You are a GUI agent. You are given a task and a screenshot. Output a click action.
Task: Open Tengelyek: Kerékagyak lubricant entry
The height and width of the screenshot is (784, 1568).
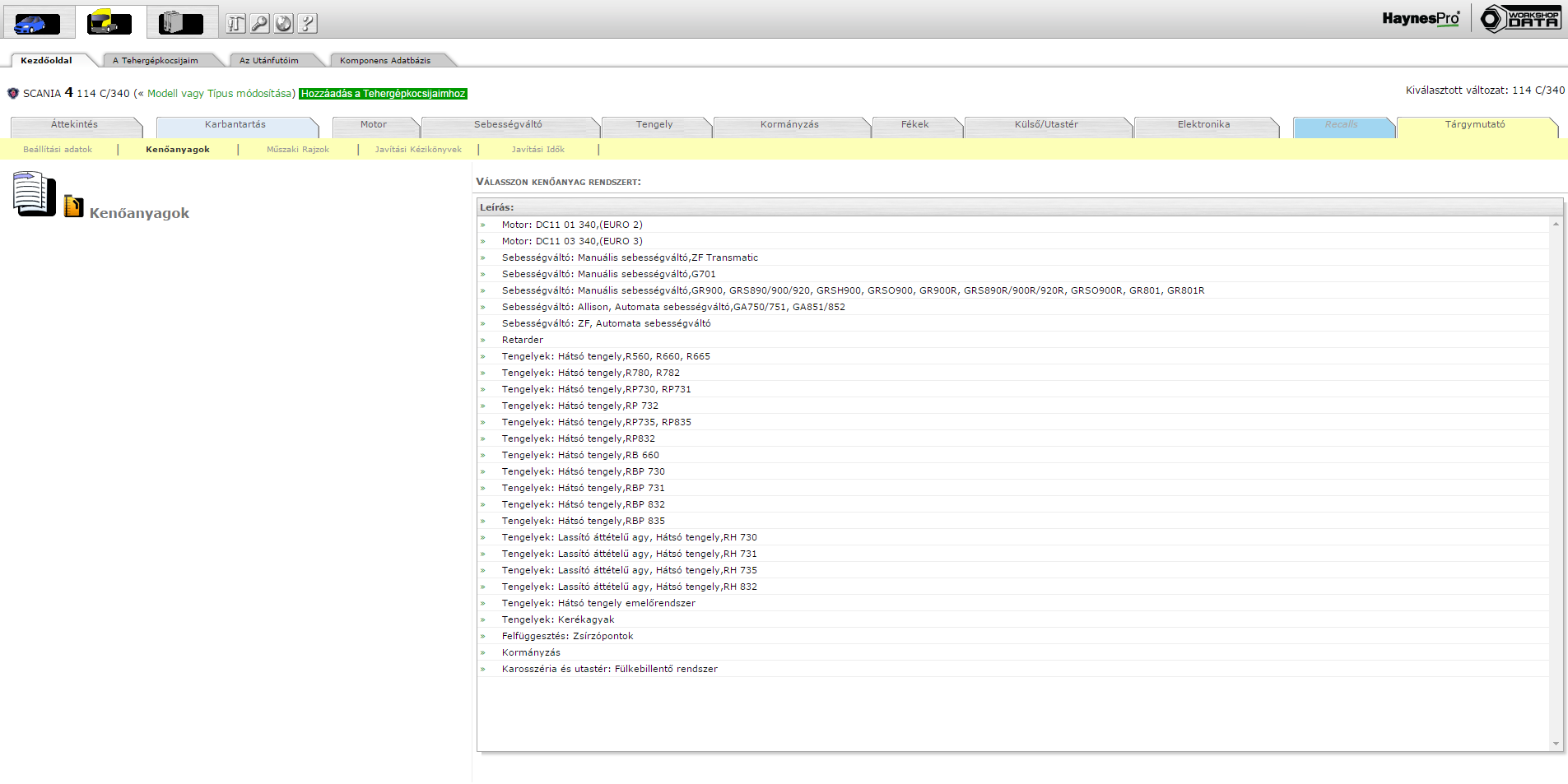(558, 619)
